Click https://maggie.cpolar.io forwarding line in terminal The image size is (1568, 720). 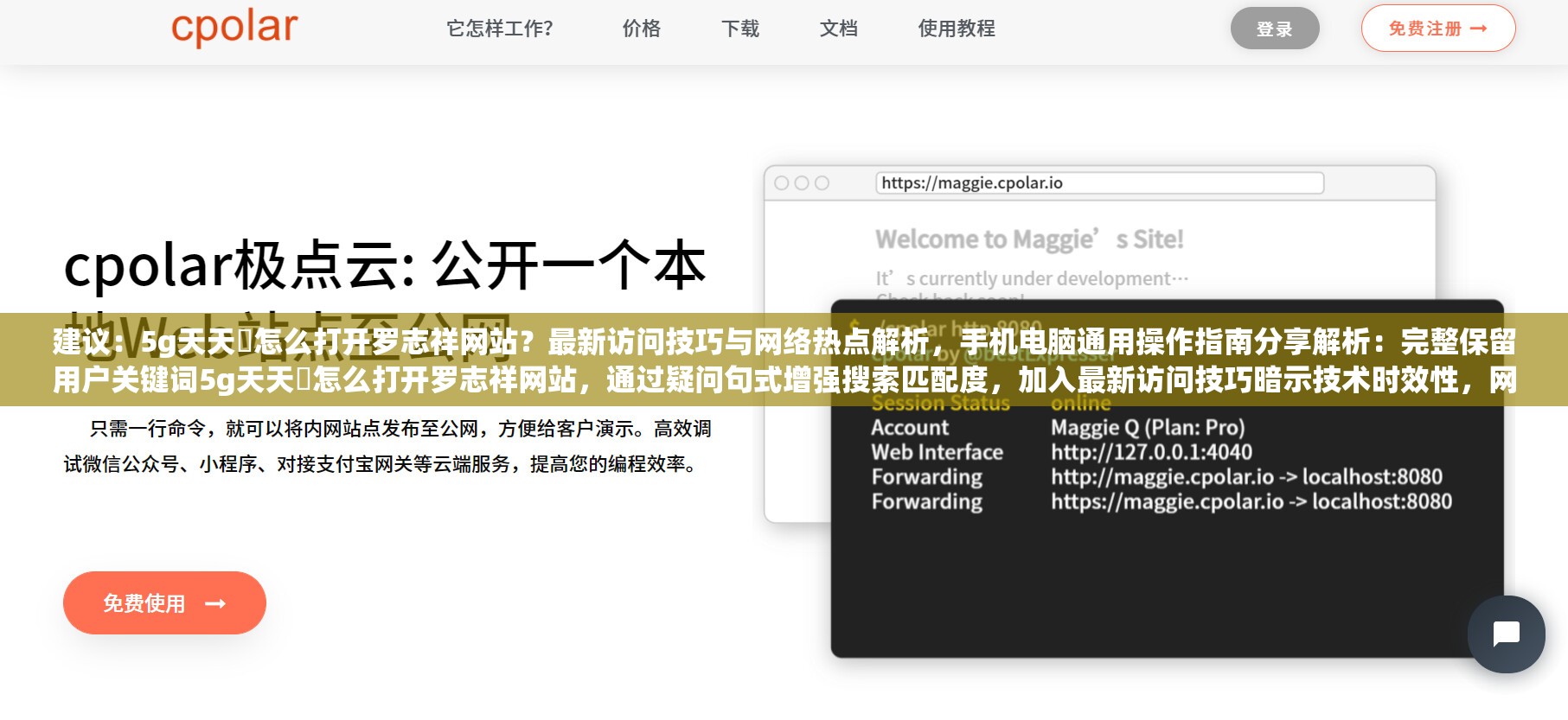(1251, 501)
